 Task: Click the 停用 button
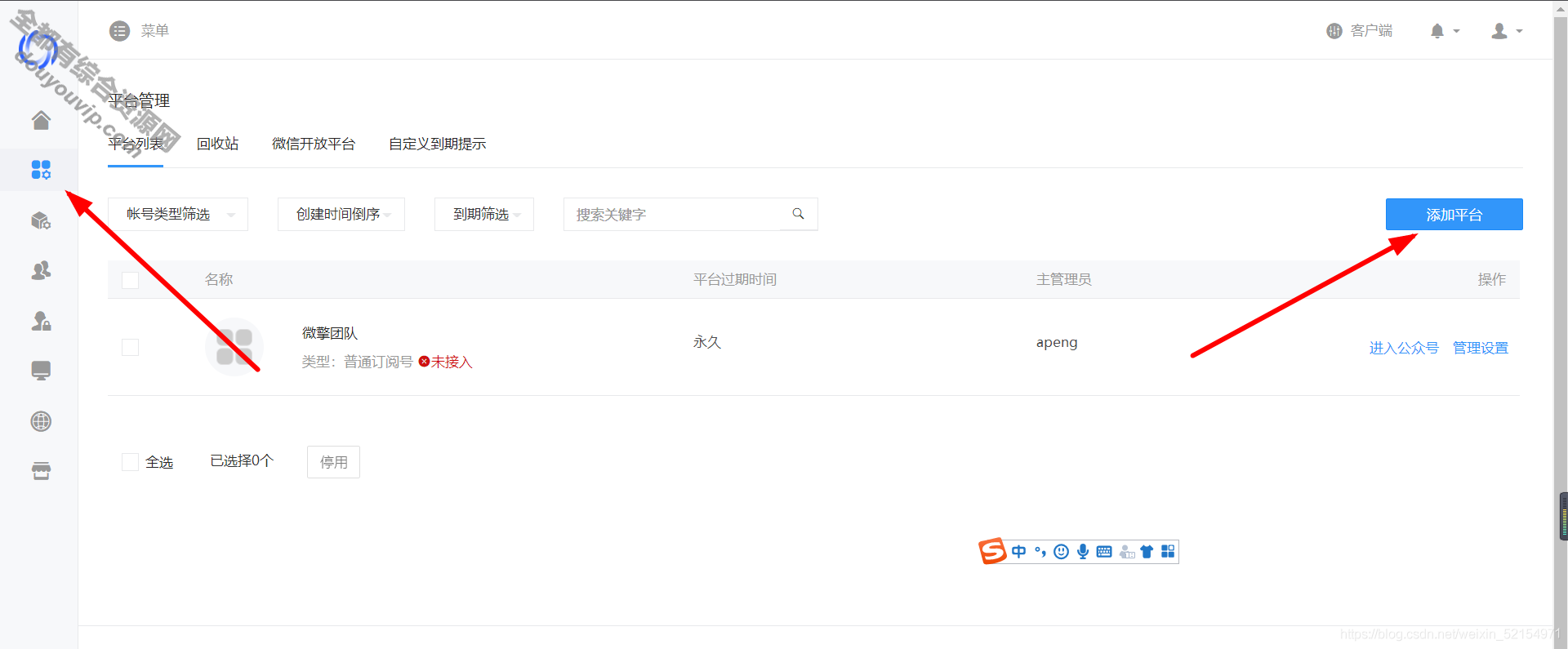click(333, 462)
